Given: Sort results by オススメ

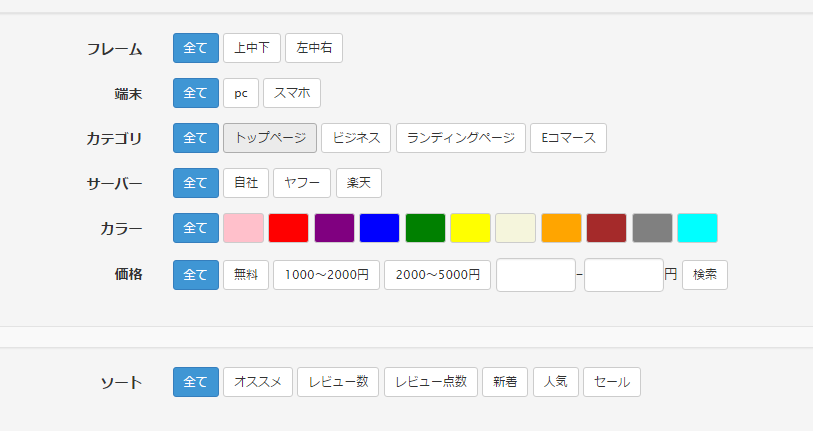Looking at the screenshot, I should [258, 382].
